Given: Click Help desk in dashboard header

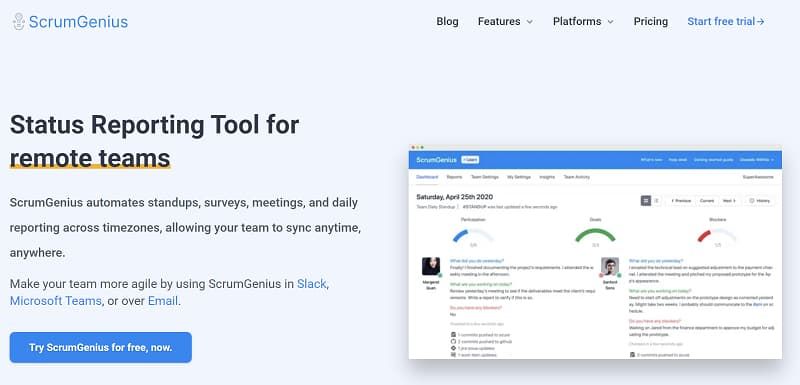Looking at the screenshot, I should coord(678,160).
